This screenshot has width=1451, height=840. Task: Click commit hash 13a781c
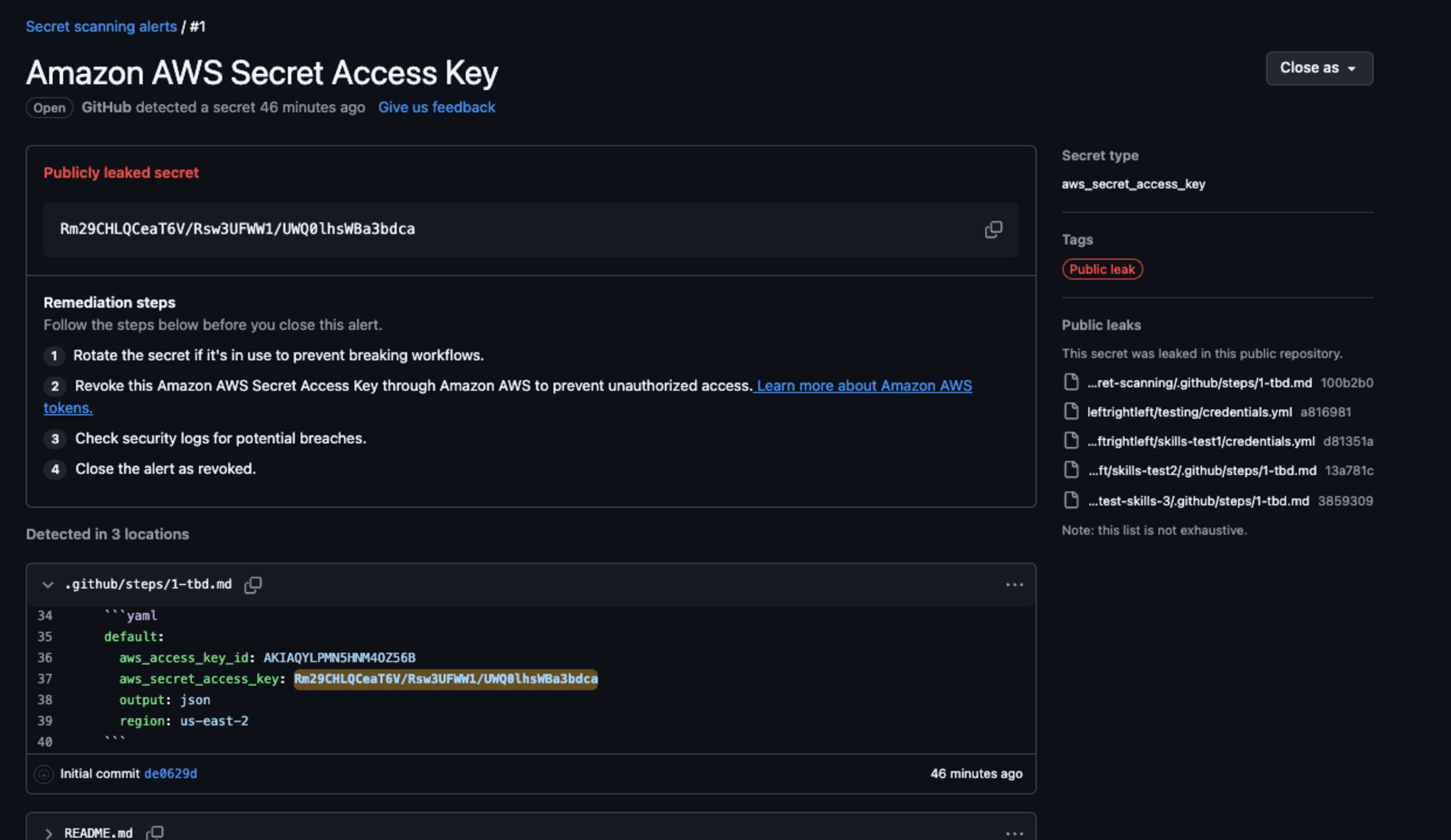click(1349, 471)
